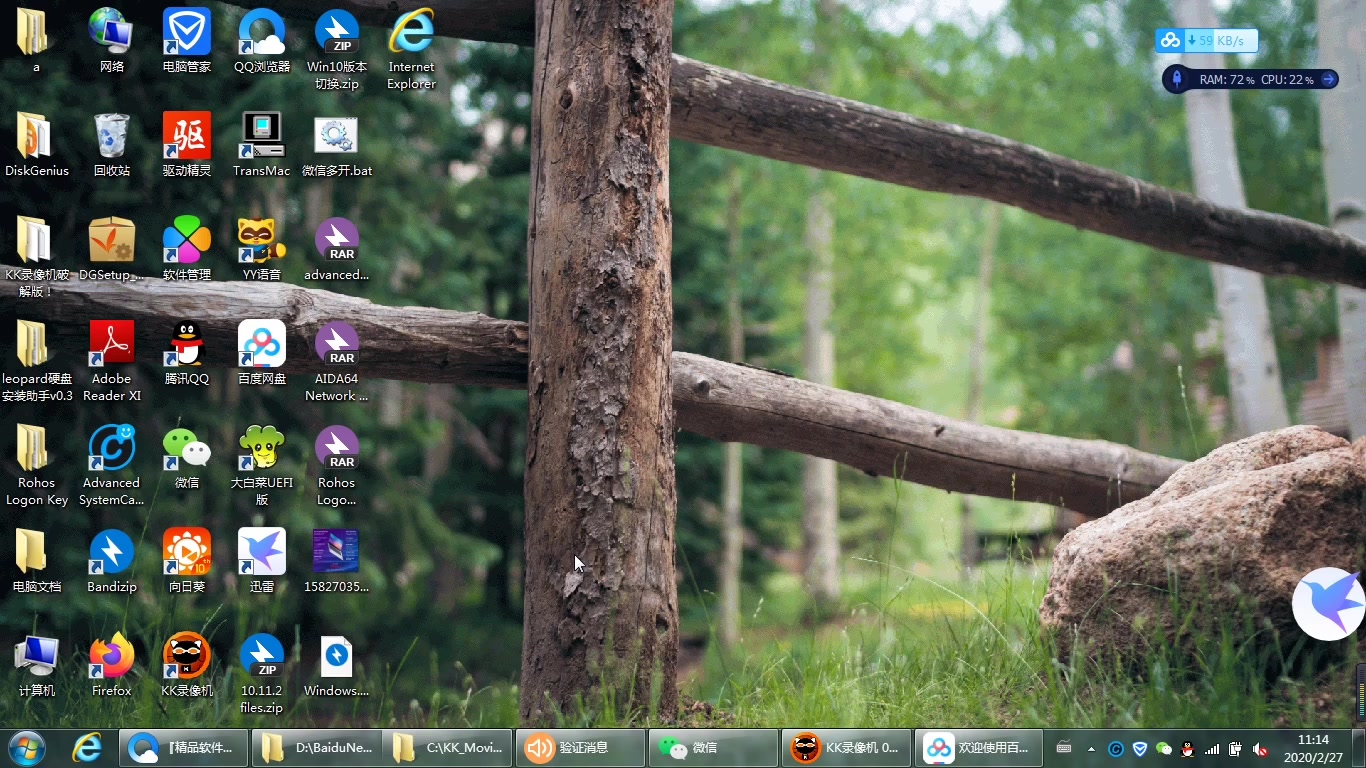Launch 迅雷 desktop shortcut
The image size is (1366, 768).
[262, 561]
